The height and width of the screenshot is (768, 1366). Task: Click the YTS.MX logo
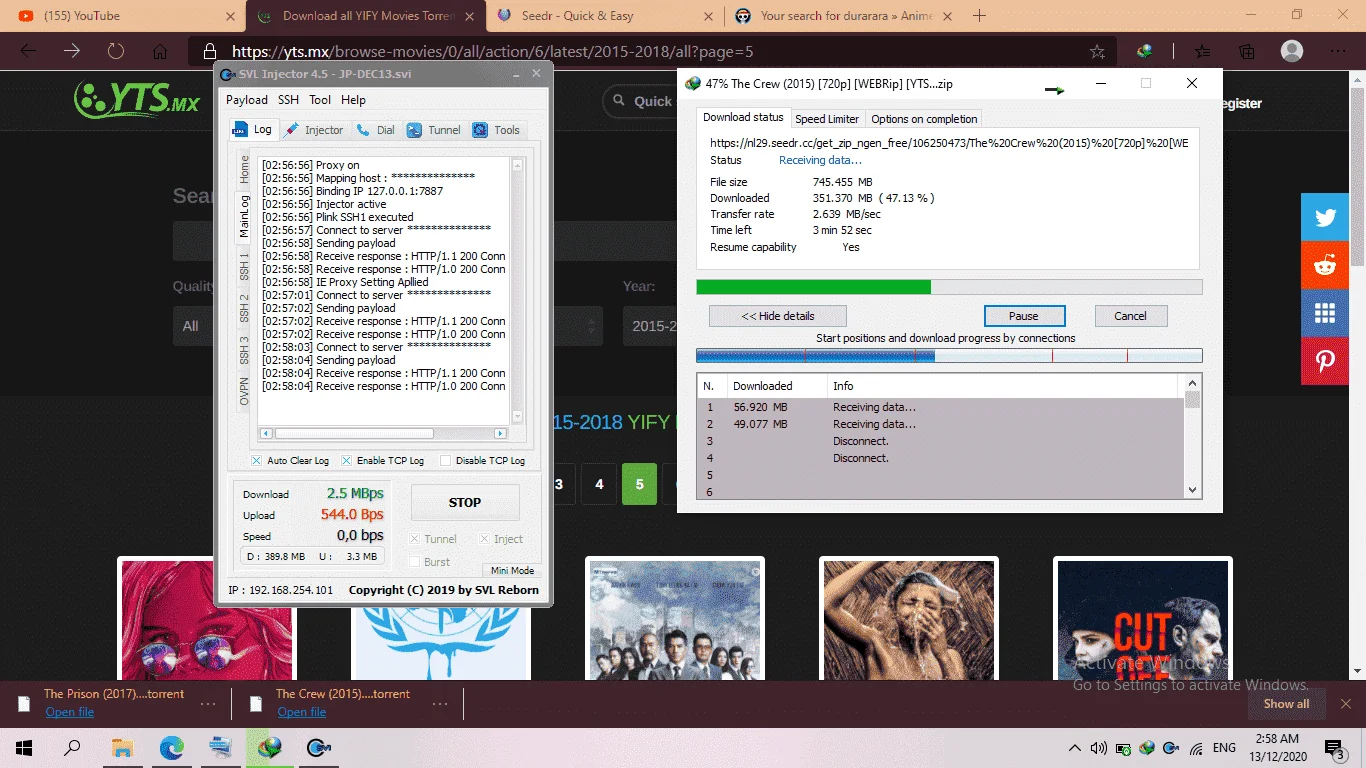(x=138, y=101)
